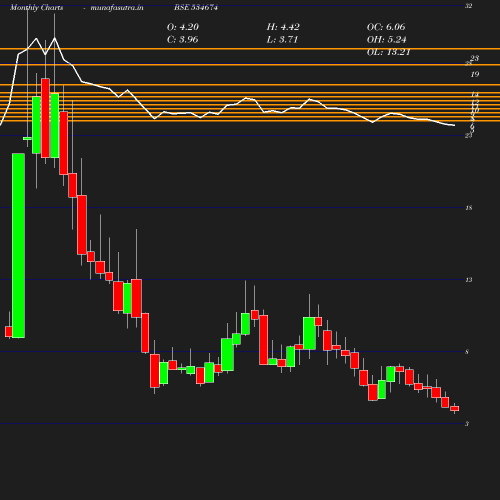Select the high value 'H: 4.42'
This screenshot has height=500, width=500.
[283, 27]
